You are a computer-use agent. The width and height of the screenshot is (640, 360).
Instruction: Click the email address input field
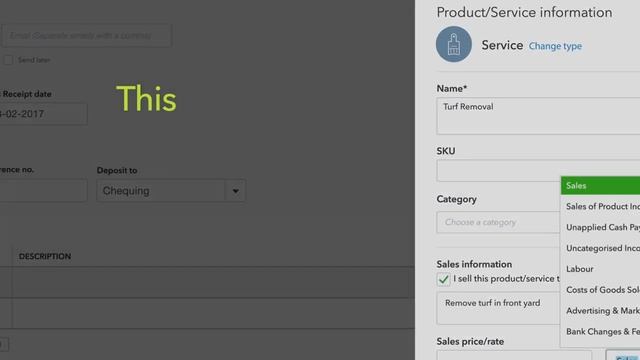tap(87, 36)
